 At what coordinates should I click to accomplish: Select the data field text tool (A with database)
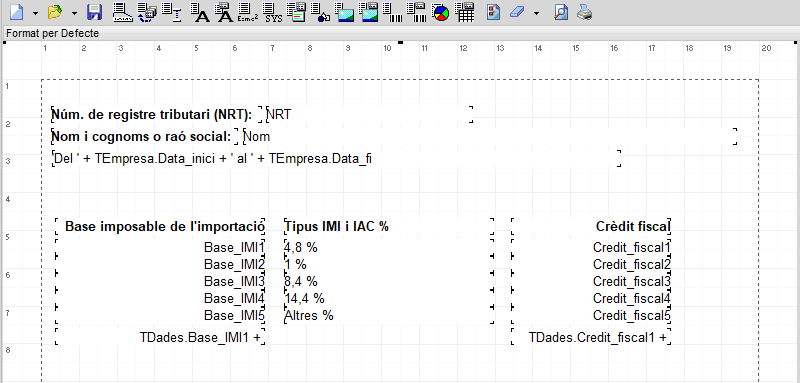pyautogui.click(x=223, y=12)
